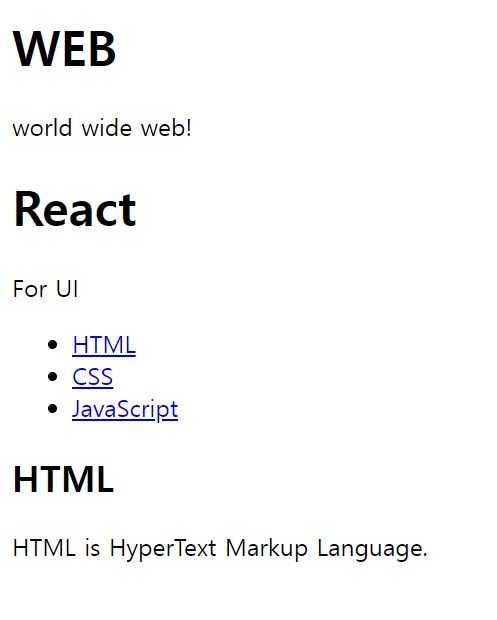This screenshot has height=620, width=497.
Task: Click the WEB main heading
Action: pyautogui.click(x=64, y=49)
